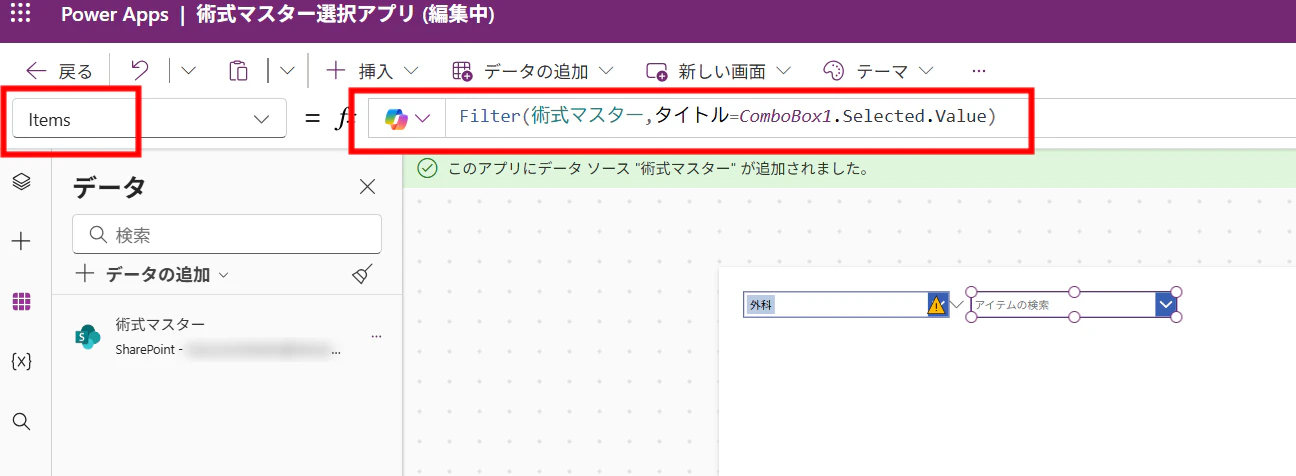Click the warning triangle on the 外科 combo box
This screenshot has width=1296, height=476.
[x=937, y=305]
